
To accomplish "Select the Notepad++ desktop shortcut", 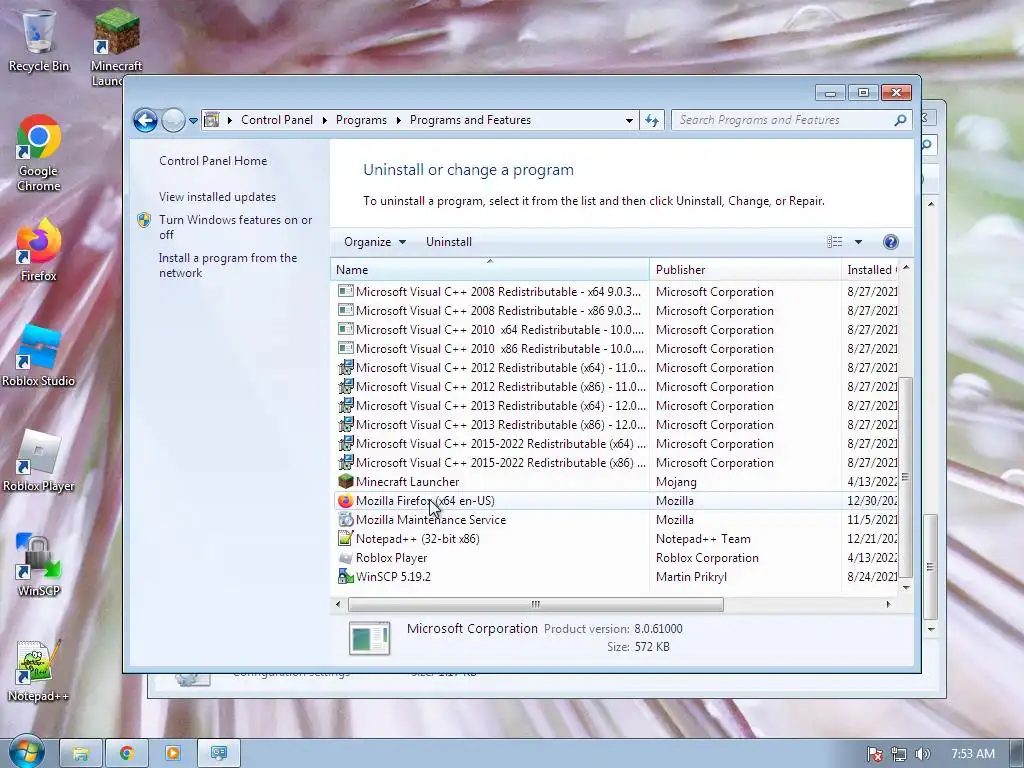I will [39, 671].
